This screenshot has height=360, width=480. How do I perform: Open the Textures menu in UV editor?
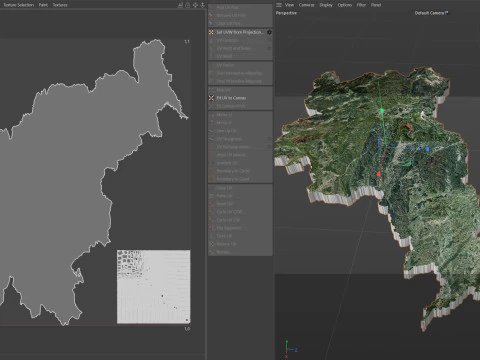(x=60, y=5)
